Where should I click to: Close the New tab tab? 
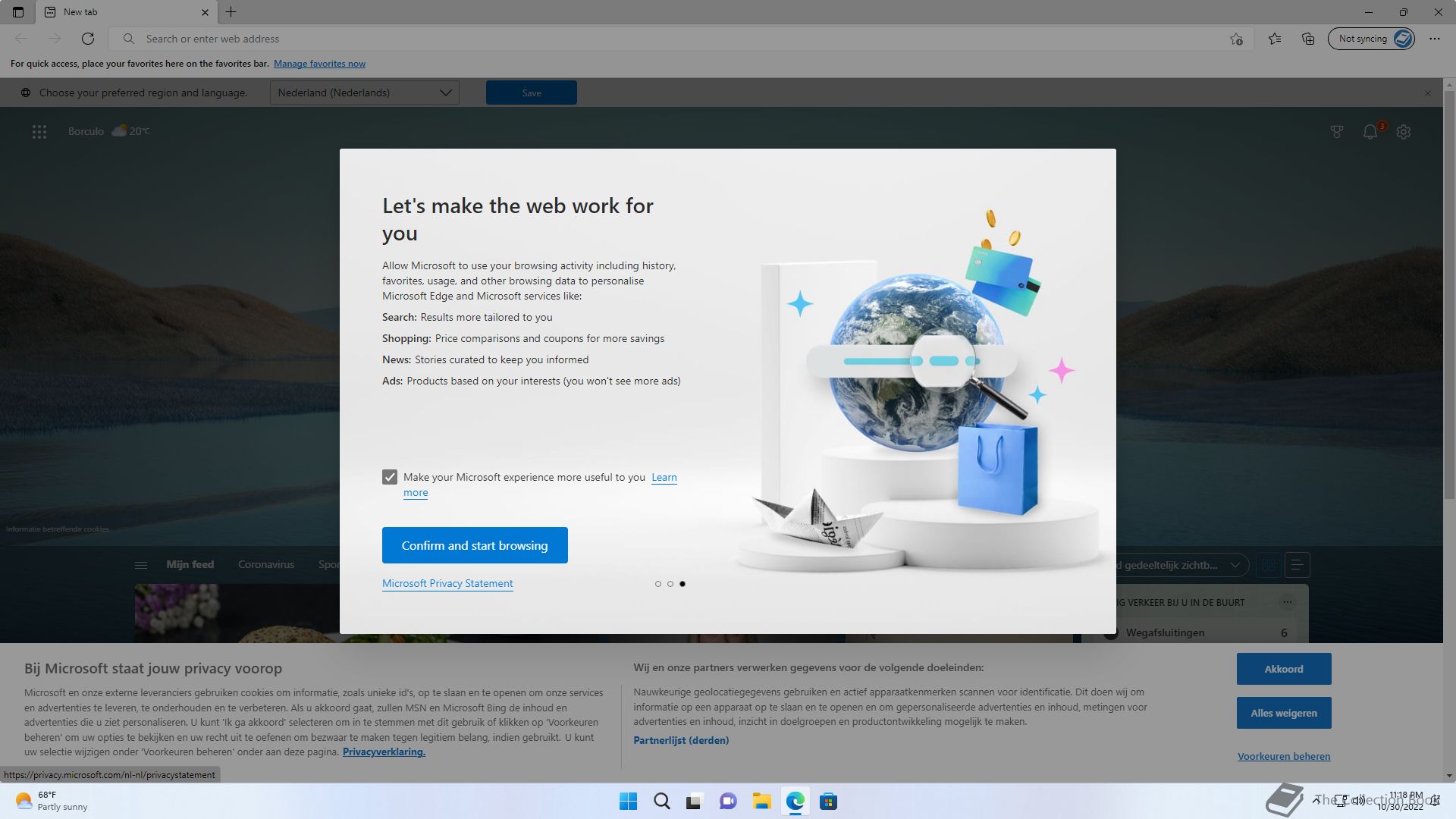coord(205,12)
